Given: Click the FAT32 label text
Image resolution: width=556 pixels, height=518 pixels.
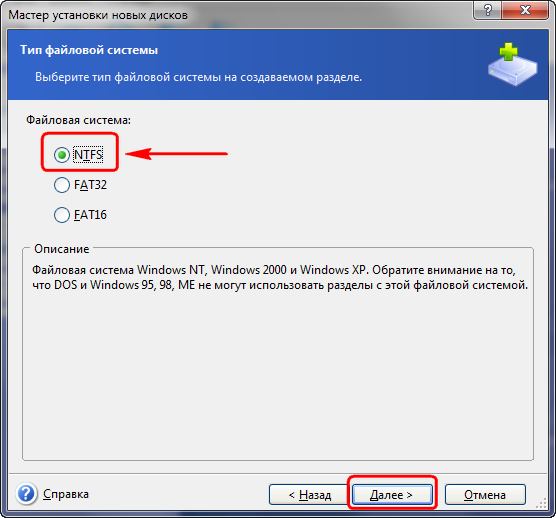Looking at the screenshot, I should pyautogui.click(x=90, y=185).
